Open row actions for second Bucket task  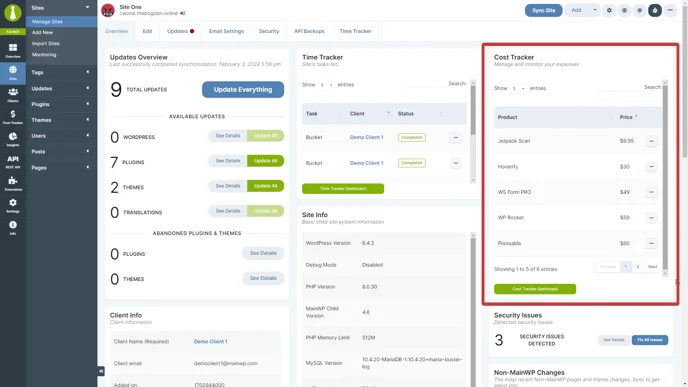455,163
